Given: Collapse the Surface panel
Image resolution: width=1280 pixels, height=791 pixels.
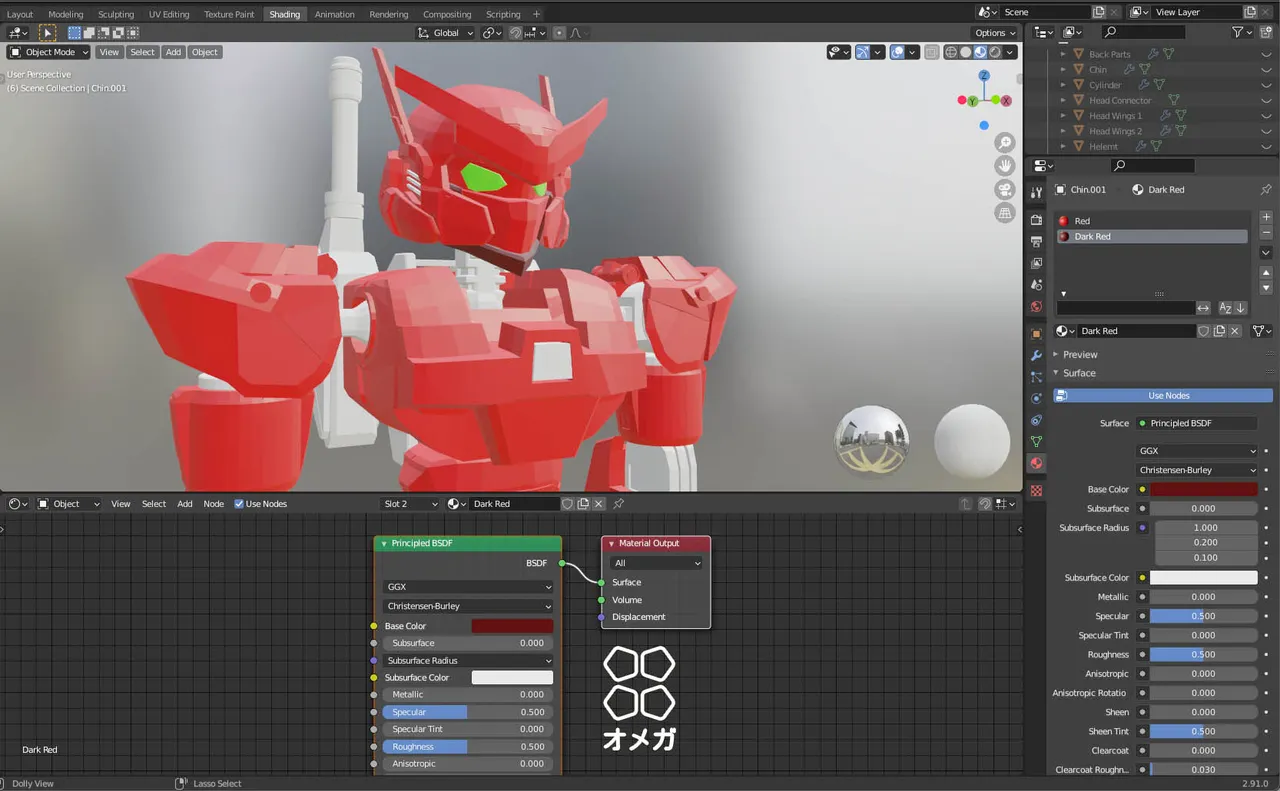Looking at the screenshot, I should coord(1078,373).
